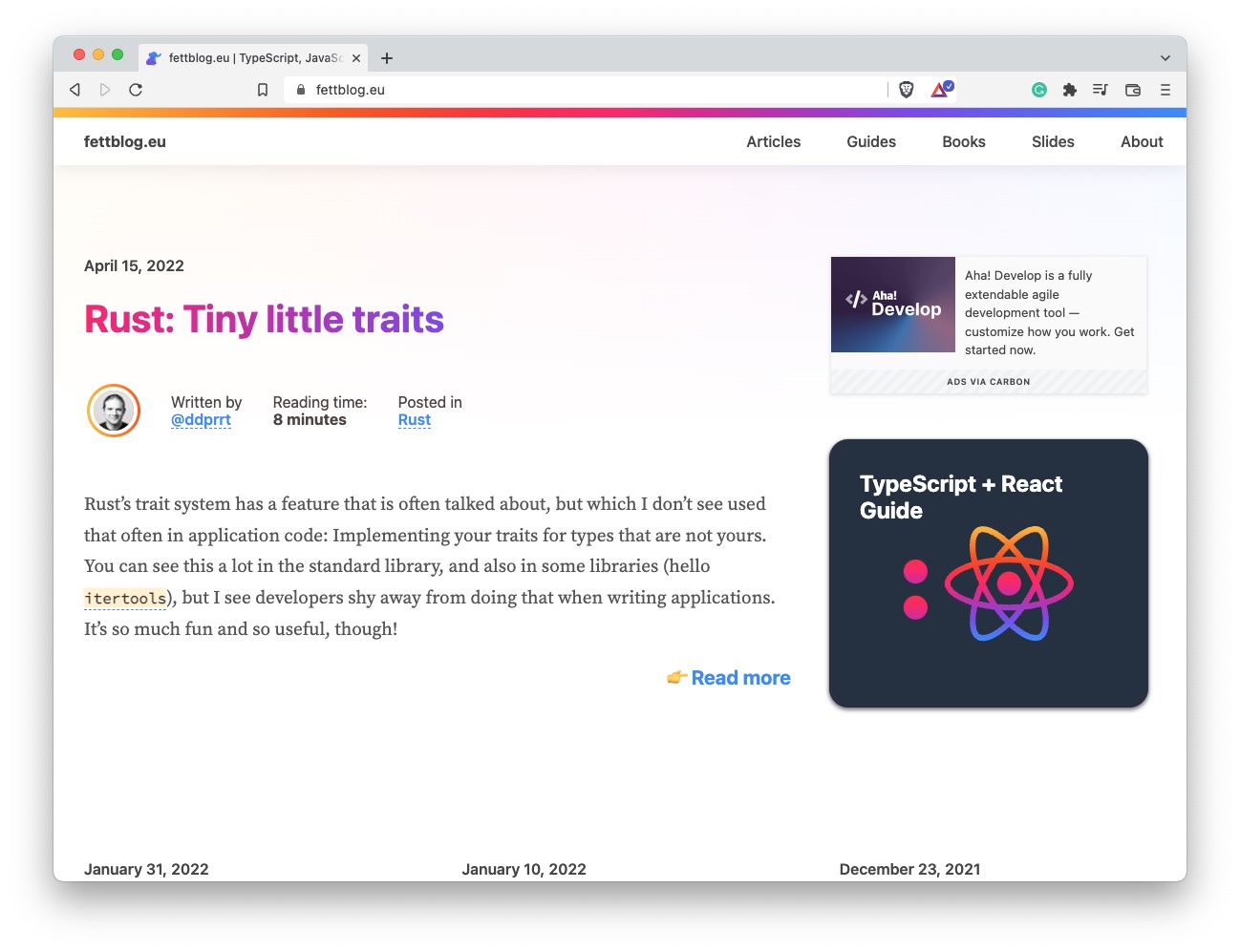Open the @ddprrt author link
This screenshot has width=1240, height=952.
(x=202, y=420)
